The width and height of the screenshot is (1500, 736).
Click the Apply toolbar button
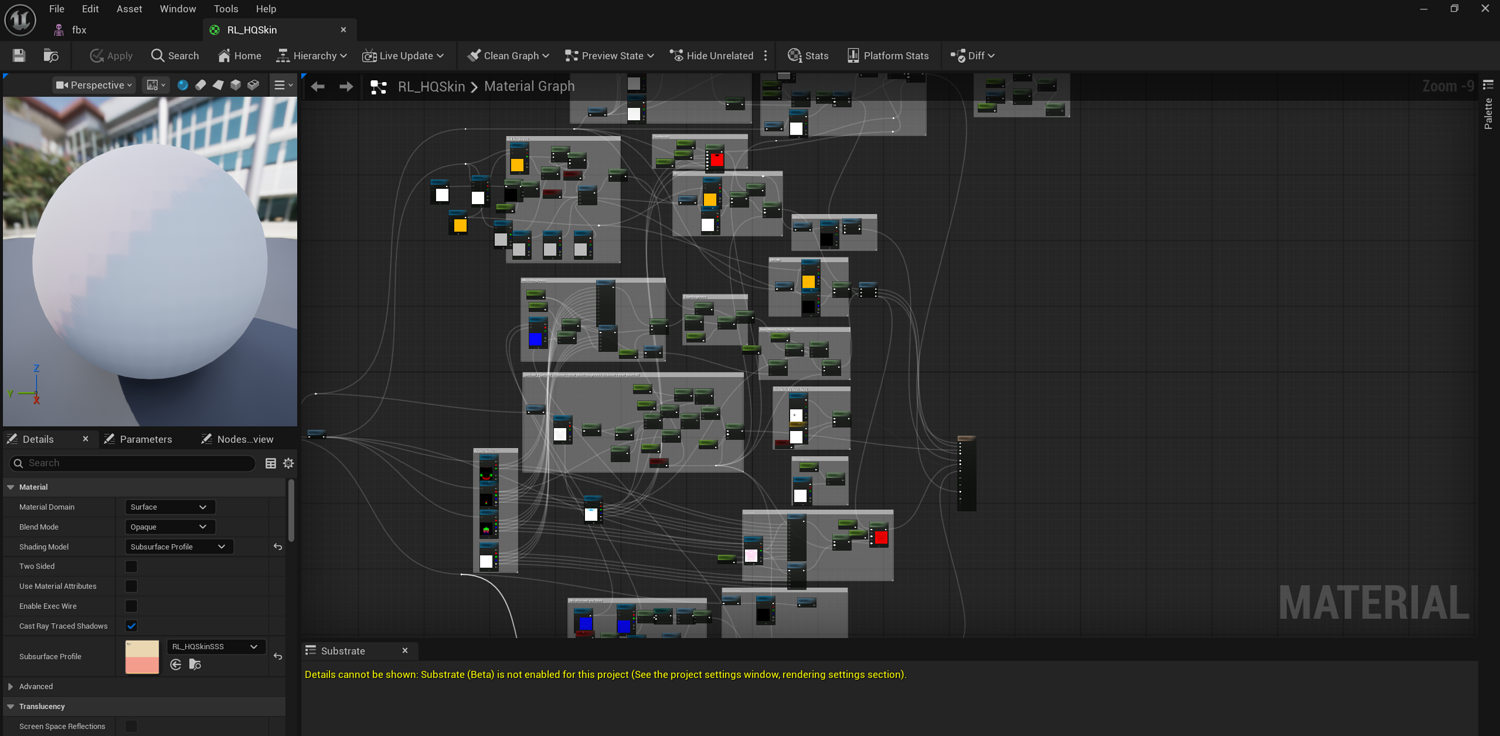(x=111, y=56)
